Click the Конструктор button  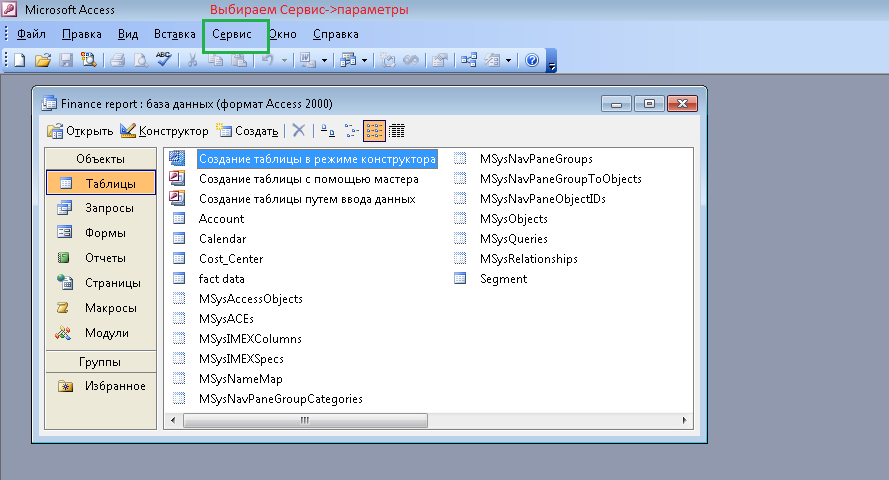tap(164, 131)
